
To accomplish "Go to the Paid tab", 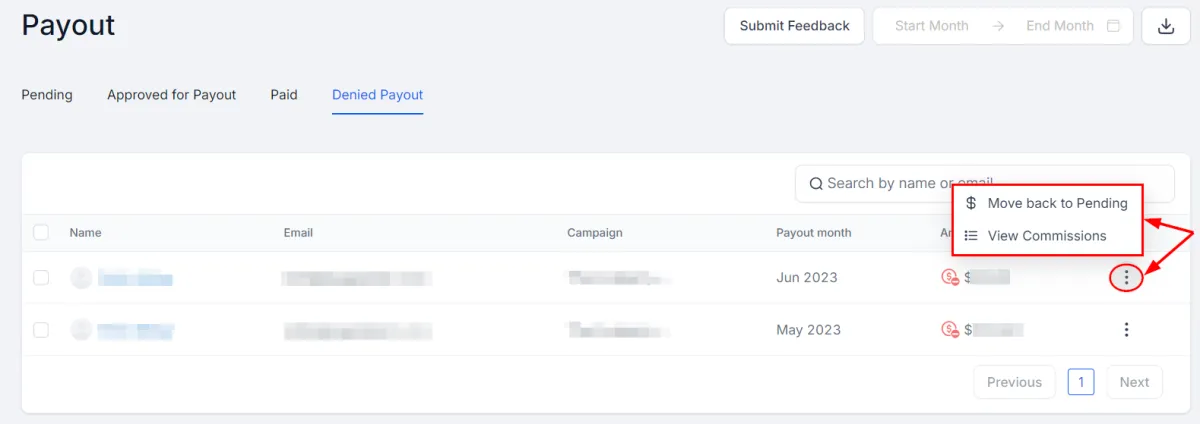I will 284,95.
